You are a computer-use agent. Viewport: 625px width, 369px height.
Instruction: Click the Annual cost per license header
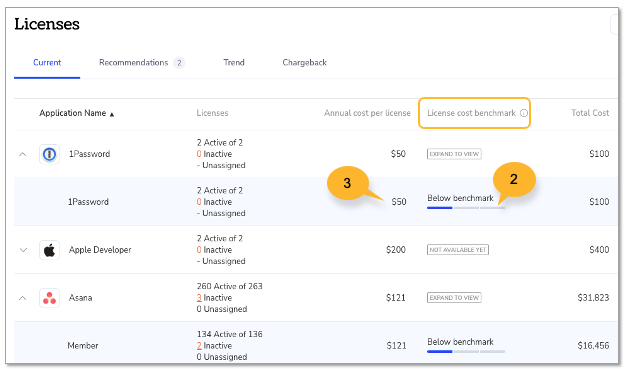tap(367, 113)
